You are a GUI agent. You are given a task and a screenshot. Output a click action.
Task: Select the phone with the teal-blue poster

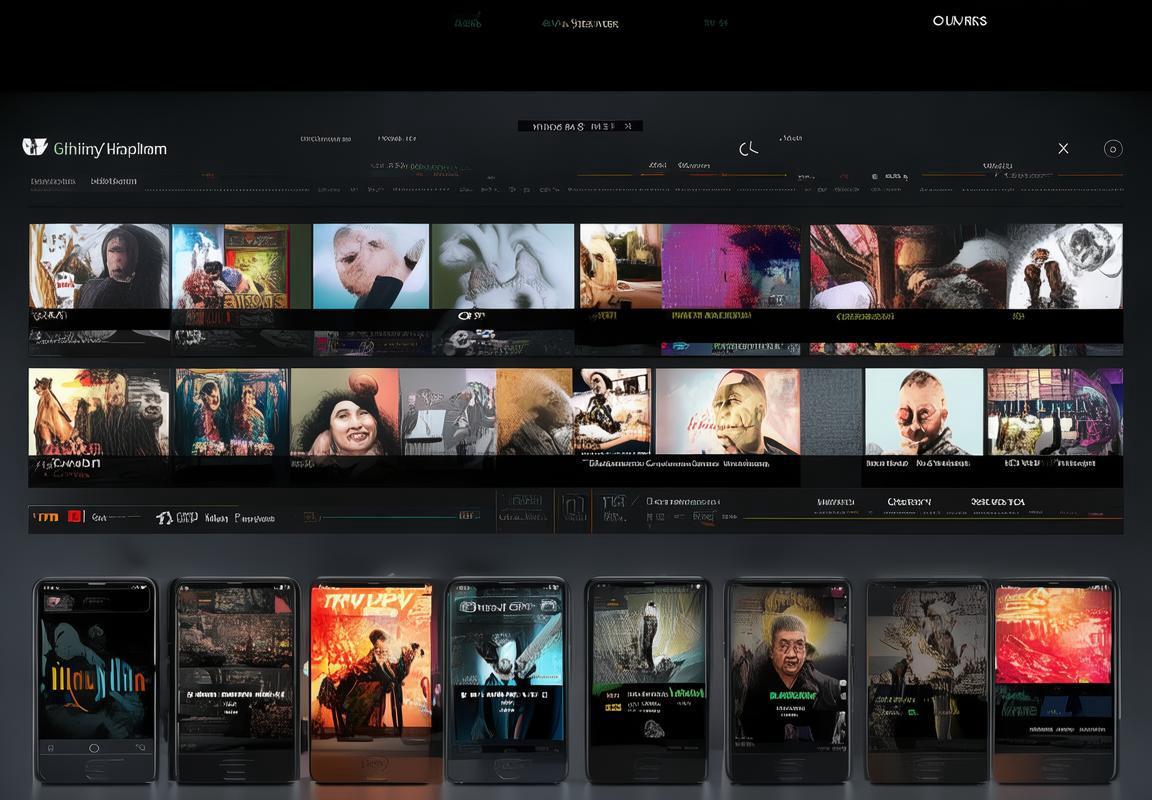pos(506,680)
